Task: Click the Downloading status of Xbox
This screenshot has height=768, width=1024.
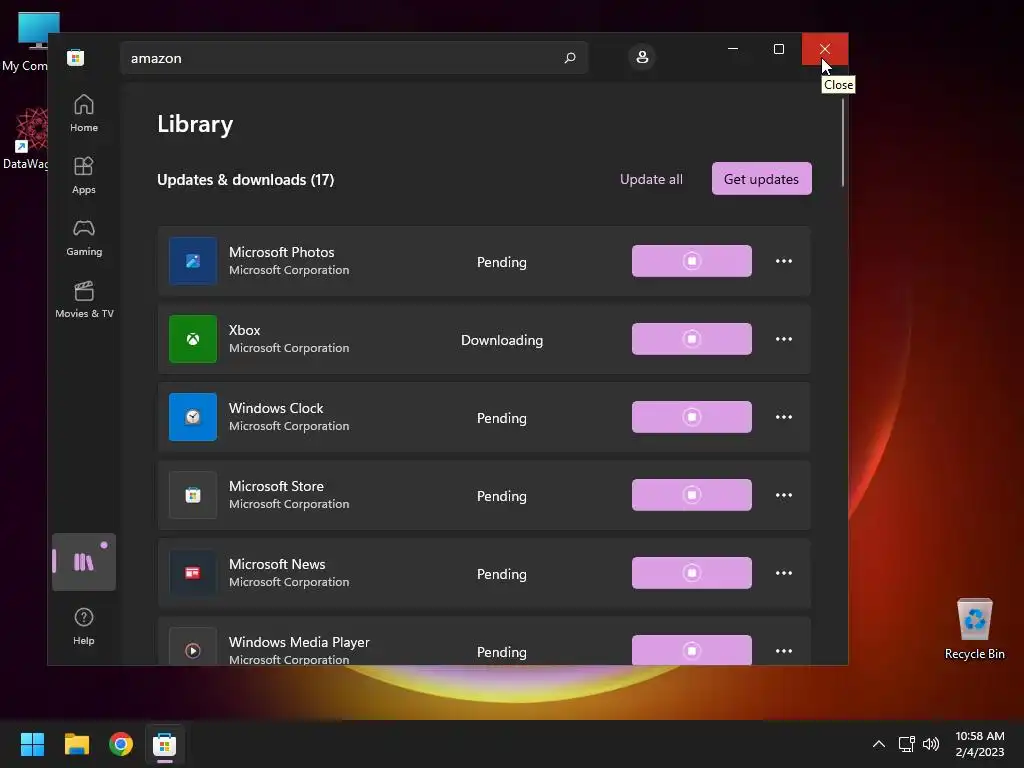Action: (502, 340)
